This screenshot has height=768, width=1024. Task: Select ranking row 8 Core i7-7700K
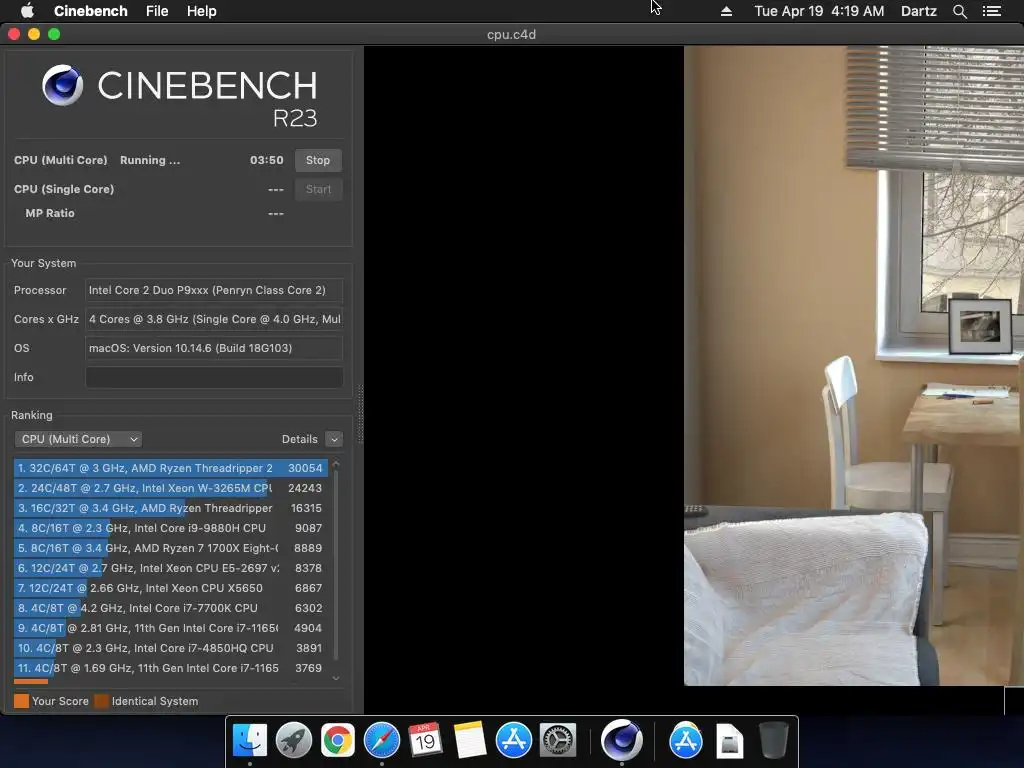coord(170,608)
